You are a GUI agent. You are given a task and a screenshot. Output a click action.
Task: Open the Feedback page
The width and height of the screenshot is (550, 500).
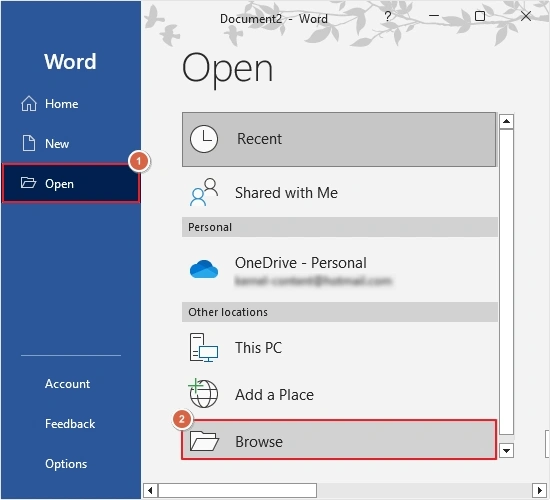[x=70, y=424]
